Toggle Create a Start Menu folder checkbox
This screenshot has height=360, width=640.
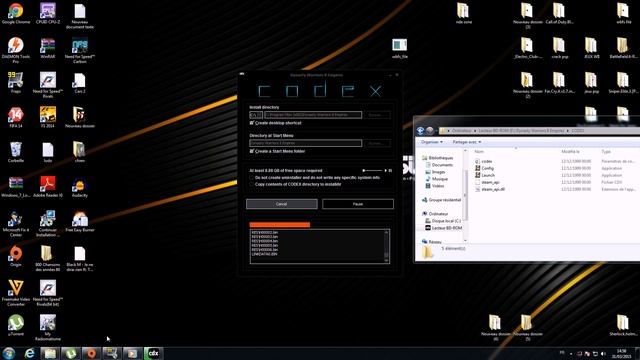[251, 151]
